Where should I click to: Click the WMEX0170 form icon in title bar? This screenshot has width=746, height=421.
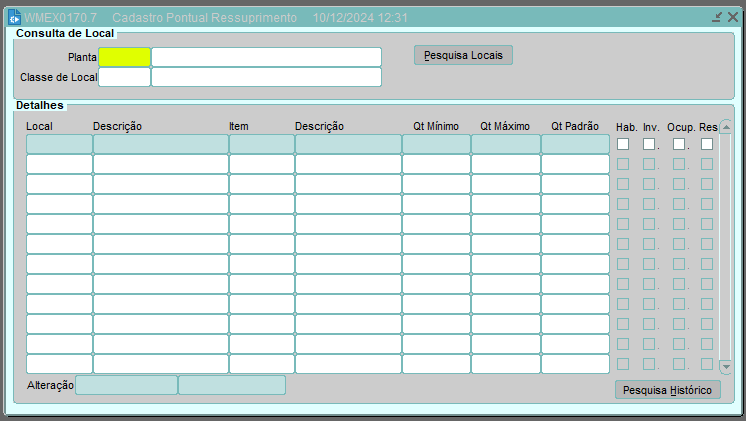tap(15, 18)
